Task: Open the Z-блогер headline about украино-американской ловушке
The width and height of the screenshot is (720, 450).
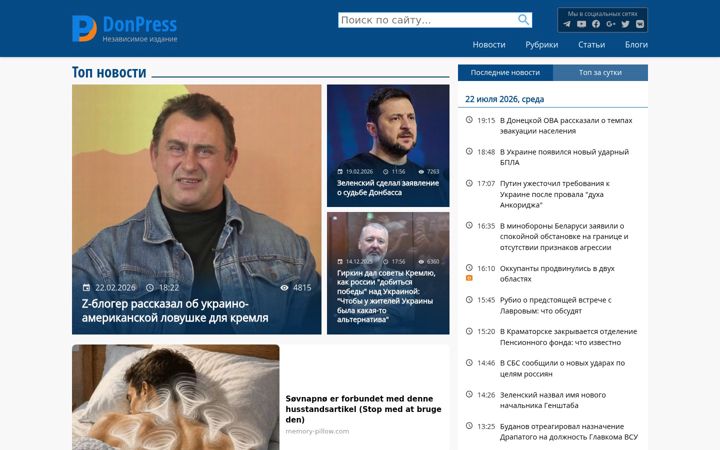Action: (175, 311)
